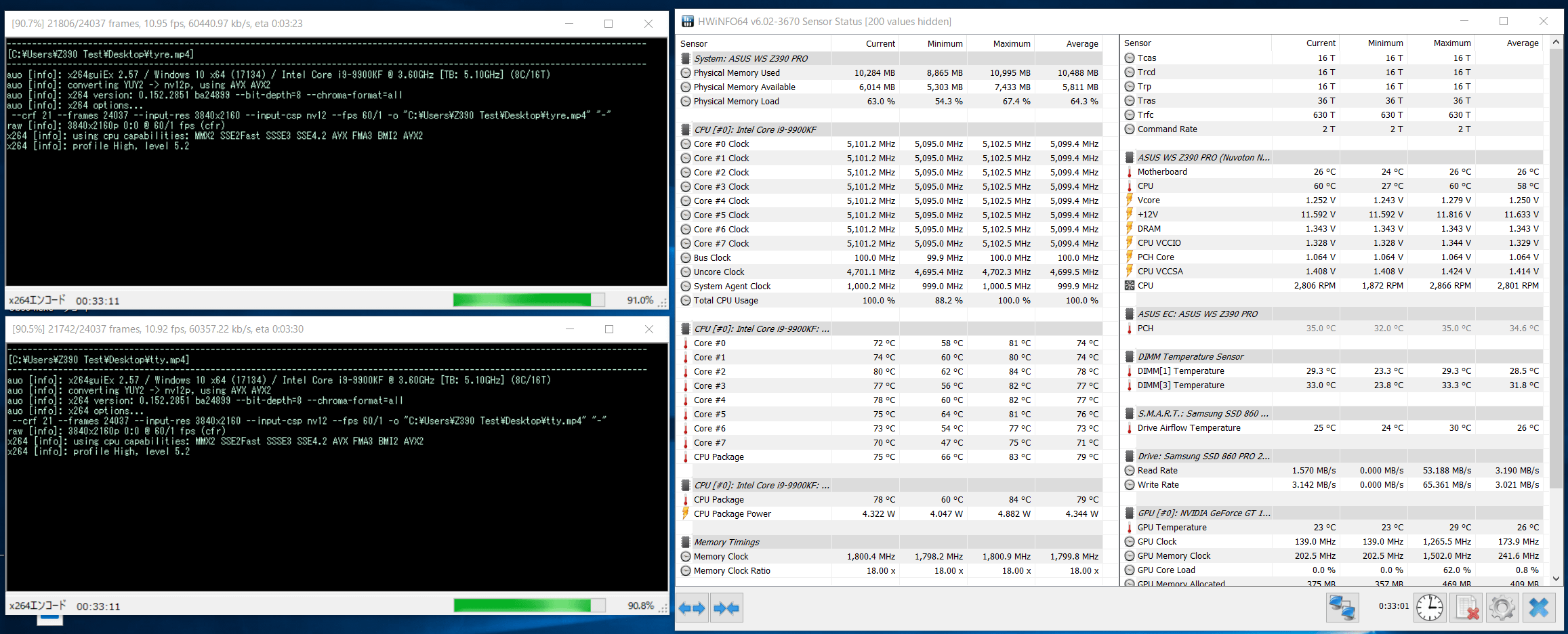Click the thermometer icon beside the Motherboard row
Viewport: 1568px width, 634px height.
[x=1130, y=171]
